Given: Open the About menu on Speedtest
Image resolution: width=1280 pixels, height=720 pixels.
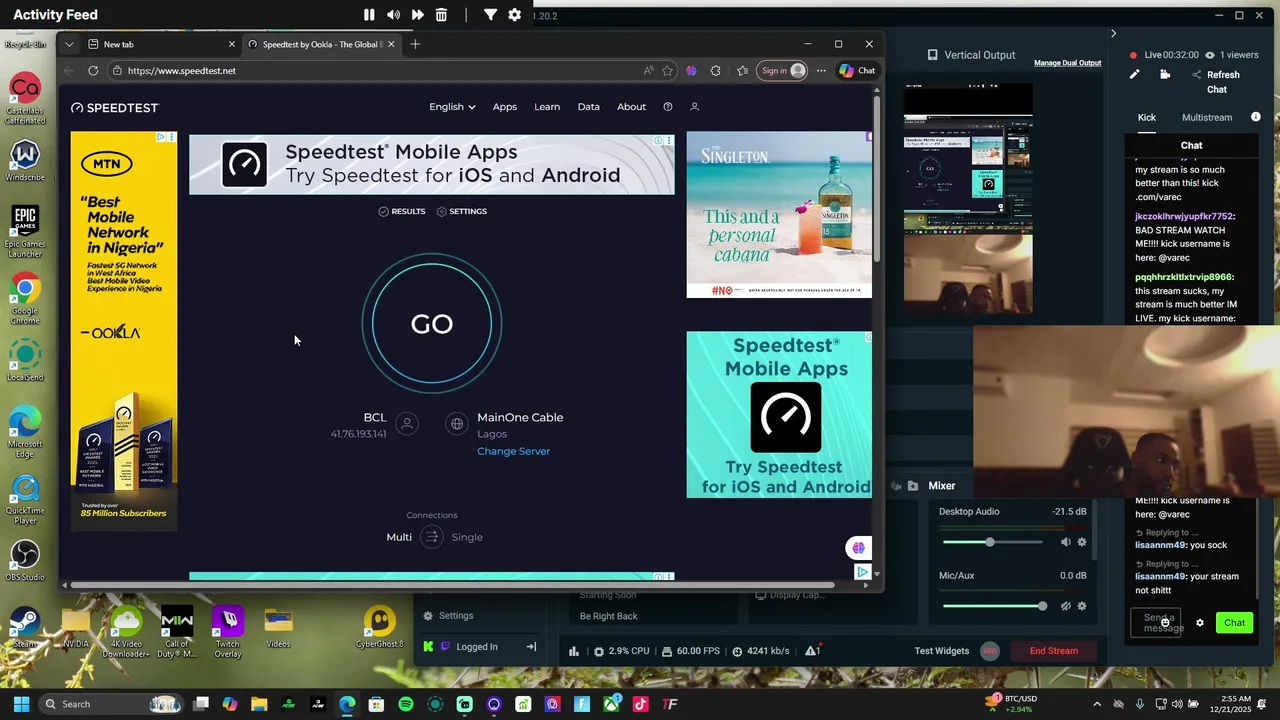Looking at the screenshot, I should point(631,107).
